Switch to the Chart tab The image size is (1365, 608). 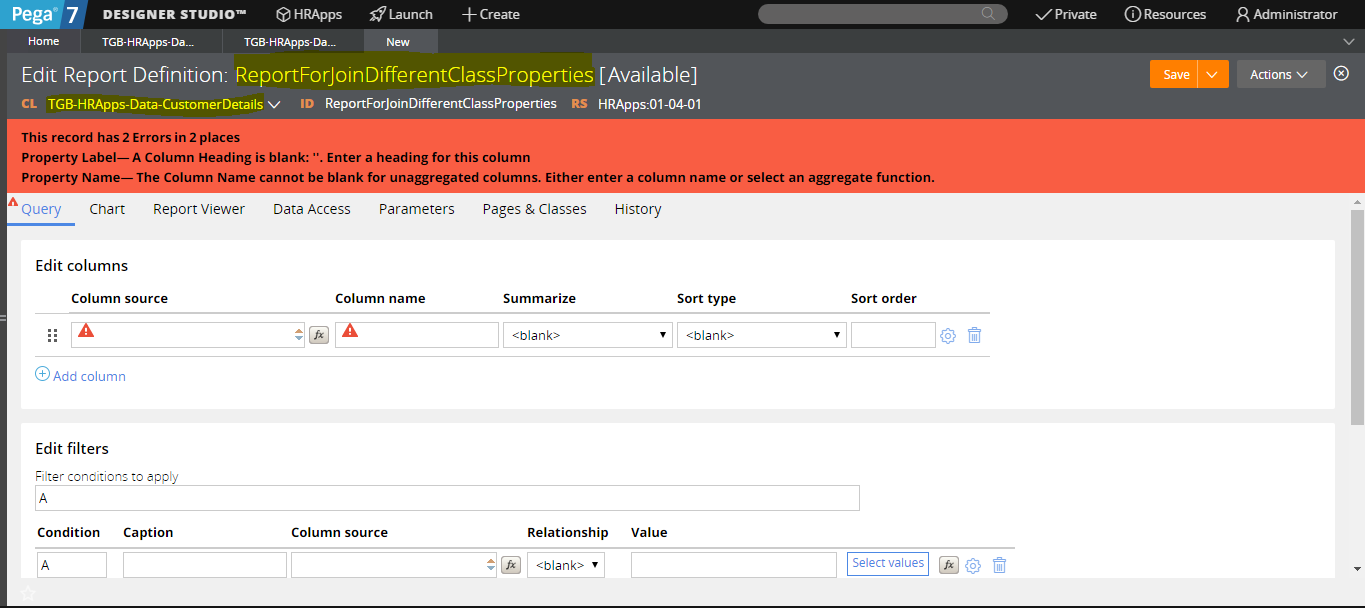(106, 208)
